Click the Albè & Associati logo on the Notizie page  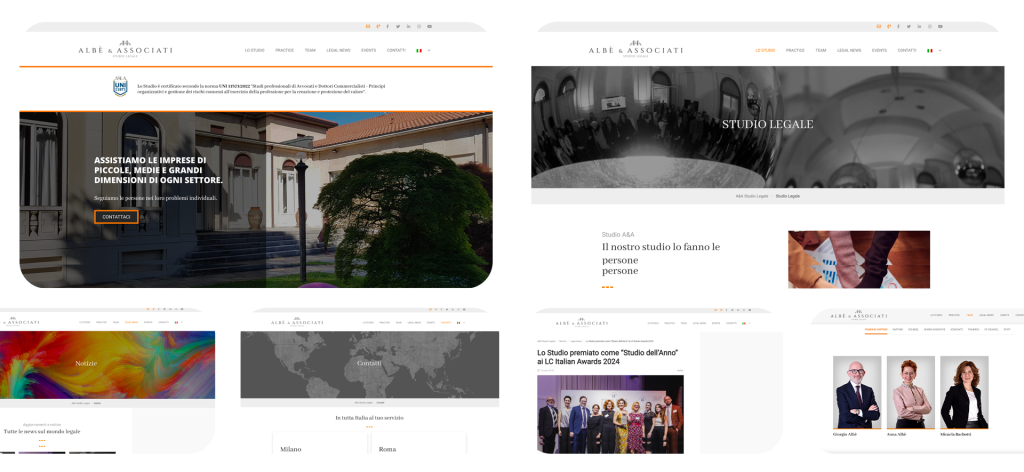click(x=22, y=321)
